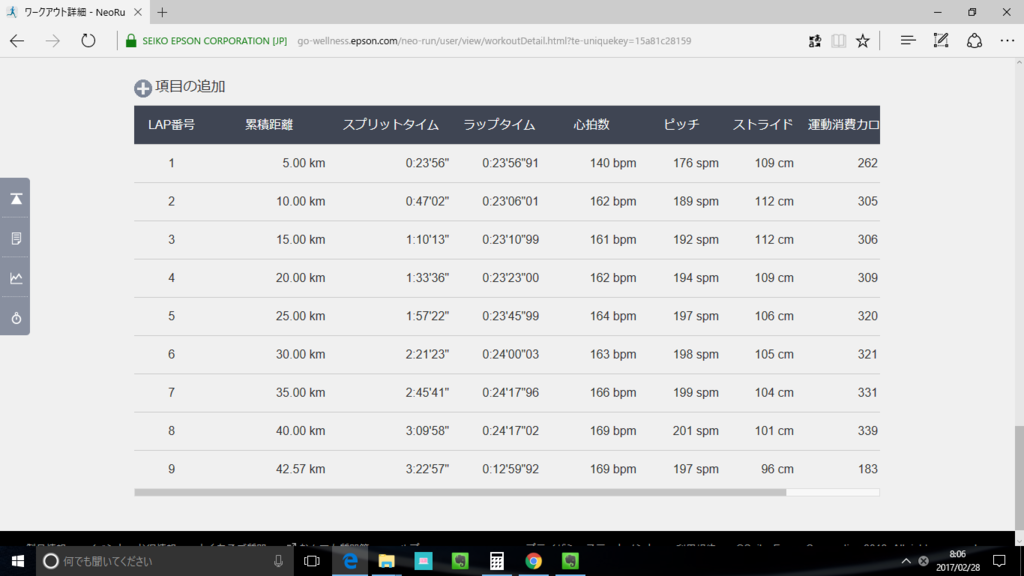Image resolution: width=1024 pixels, height=576 pixels.
Task: Select the 0:12'59"92 lap time cell
Action: tap(511, 469)
